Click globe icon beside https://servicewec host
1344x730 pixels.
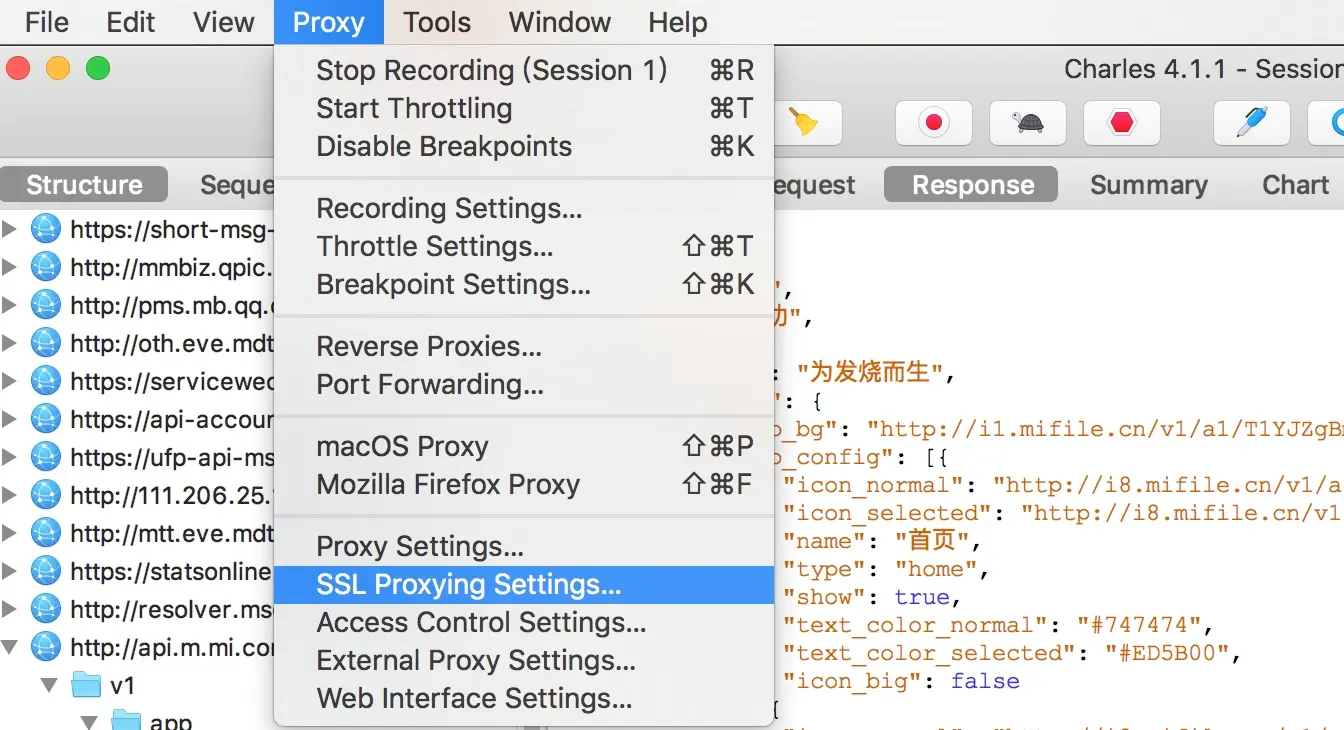tap(46, 381)
